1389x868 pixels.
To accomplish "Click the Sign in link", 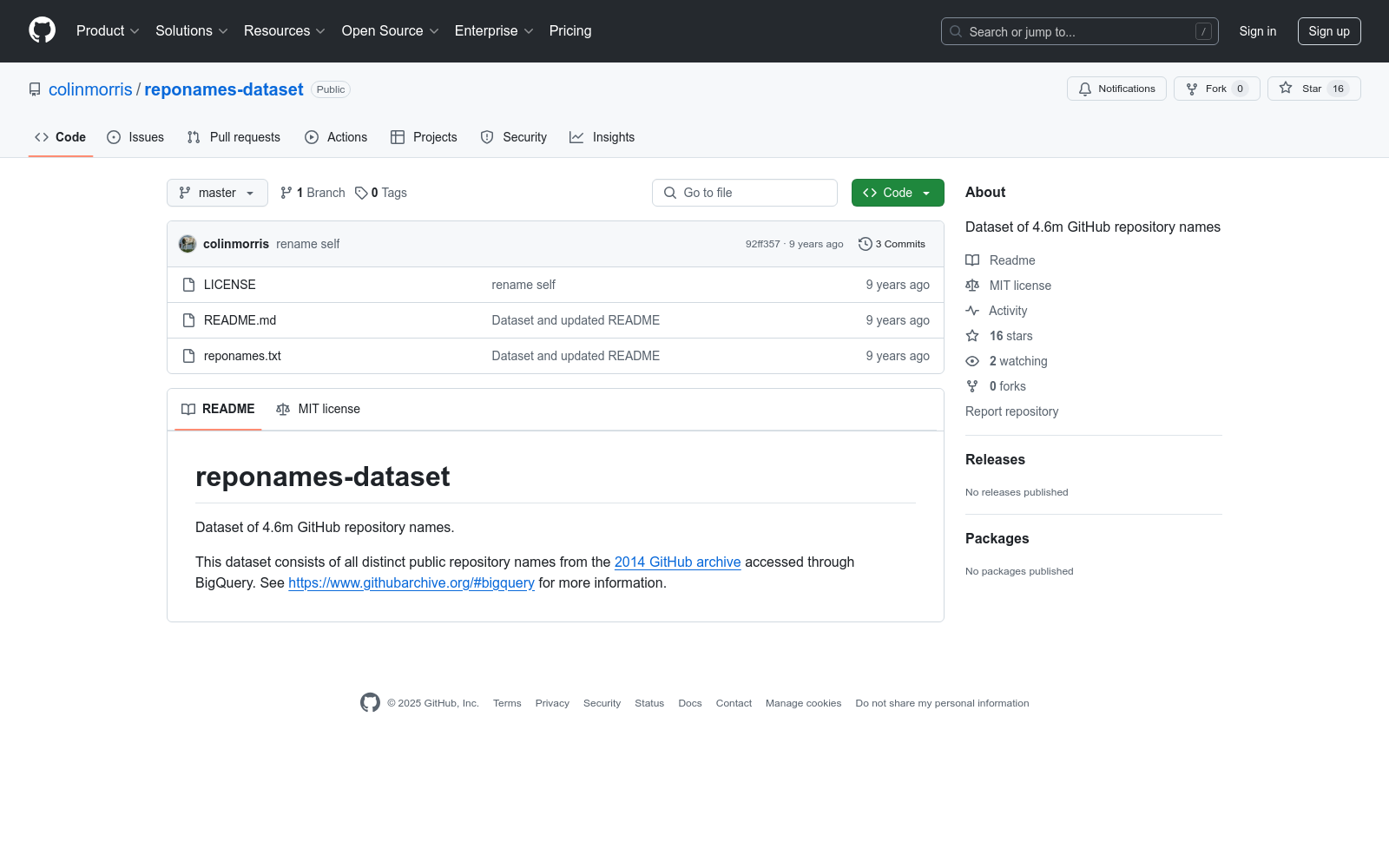I will (1258, 31).
